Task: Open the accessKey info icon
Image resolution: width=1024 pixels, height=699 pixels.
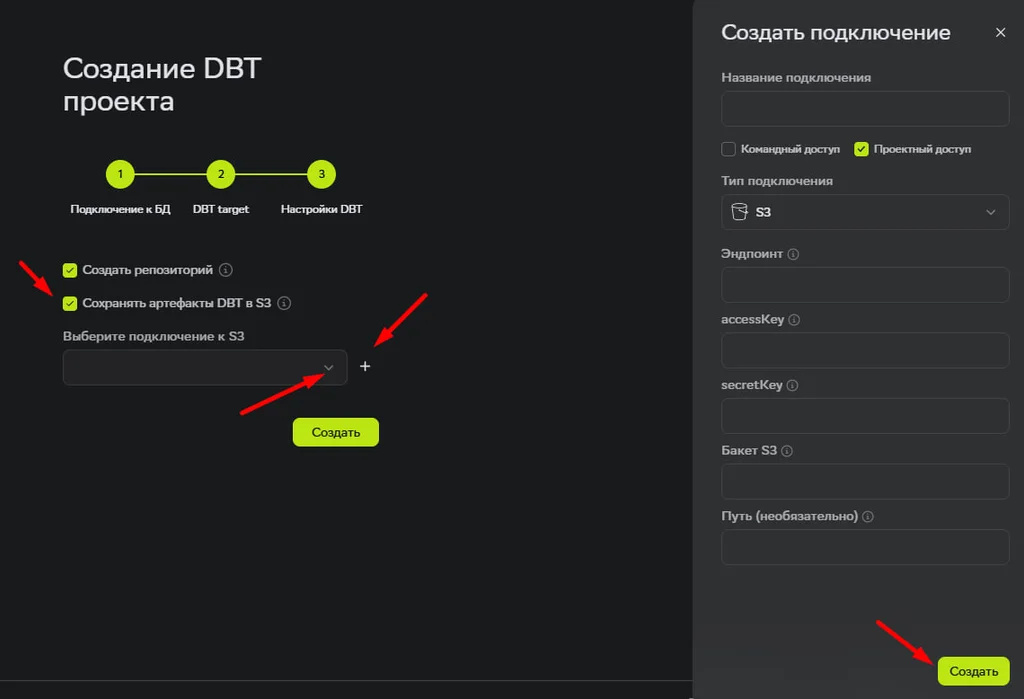Action: pos(794,319)
